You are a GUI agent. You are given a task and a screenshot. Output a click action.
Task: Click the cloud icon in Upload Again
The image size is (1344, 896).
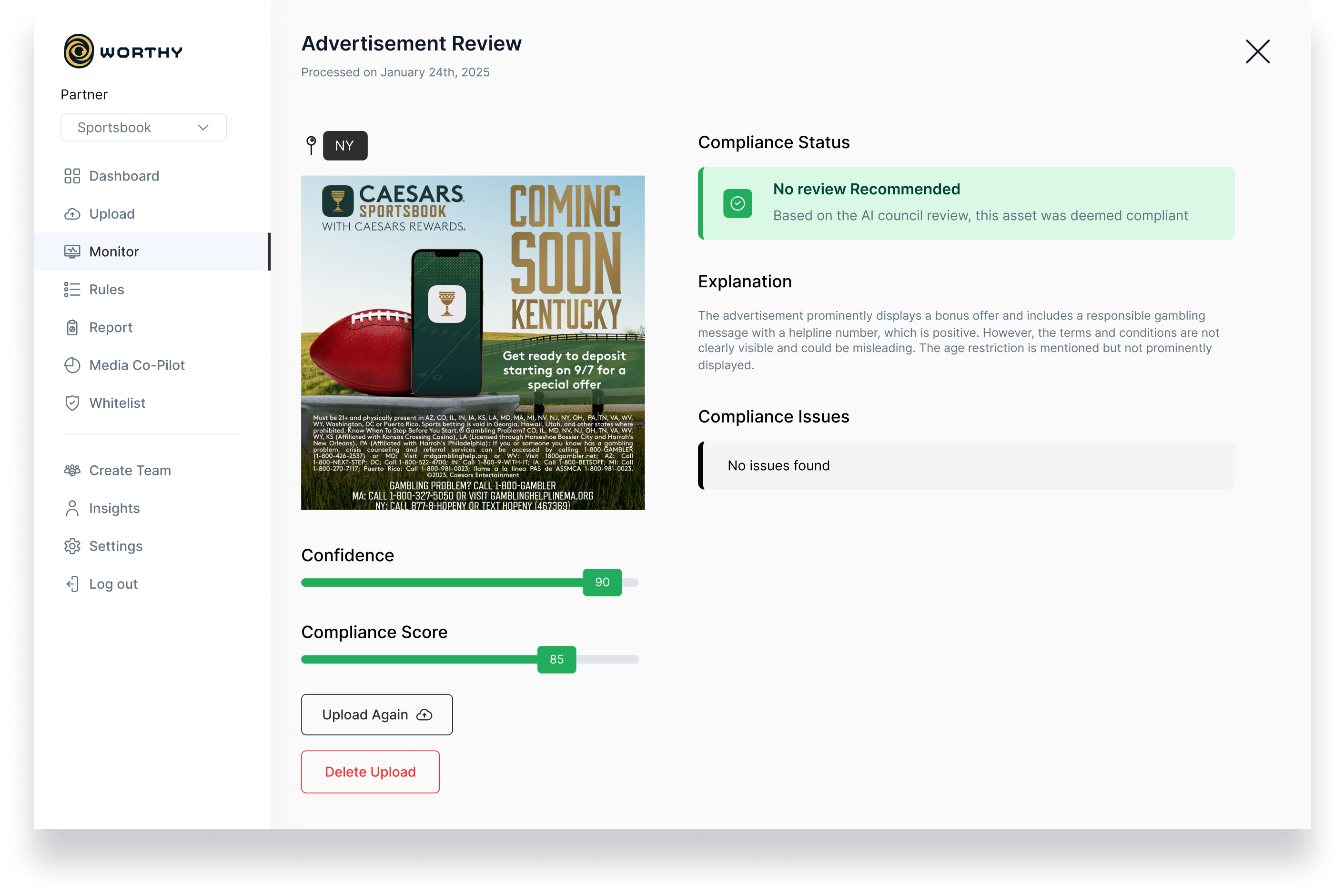424,715
